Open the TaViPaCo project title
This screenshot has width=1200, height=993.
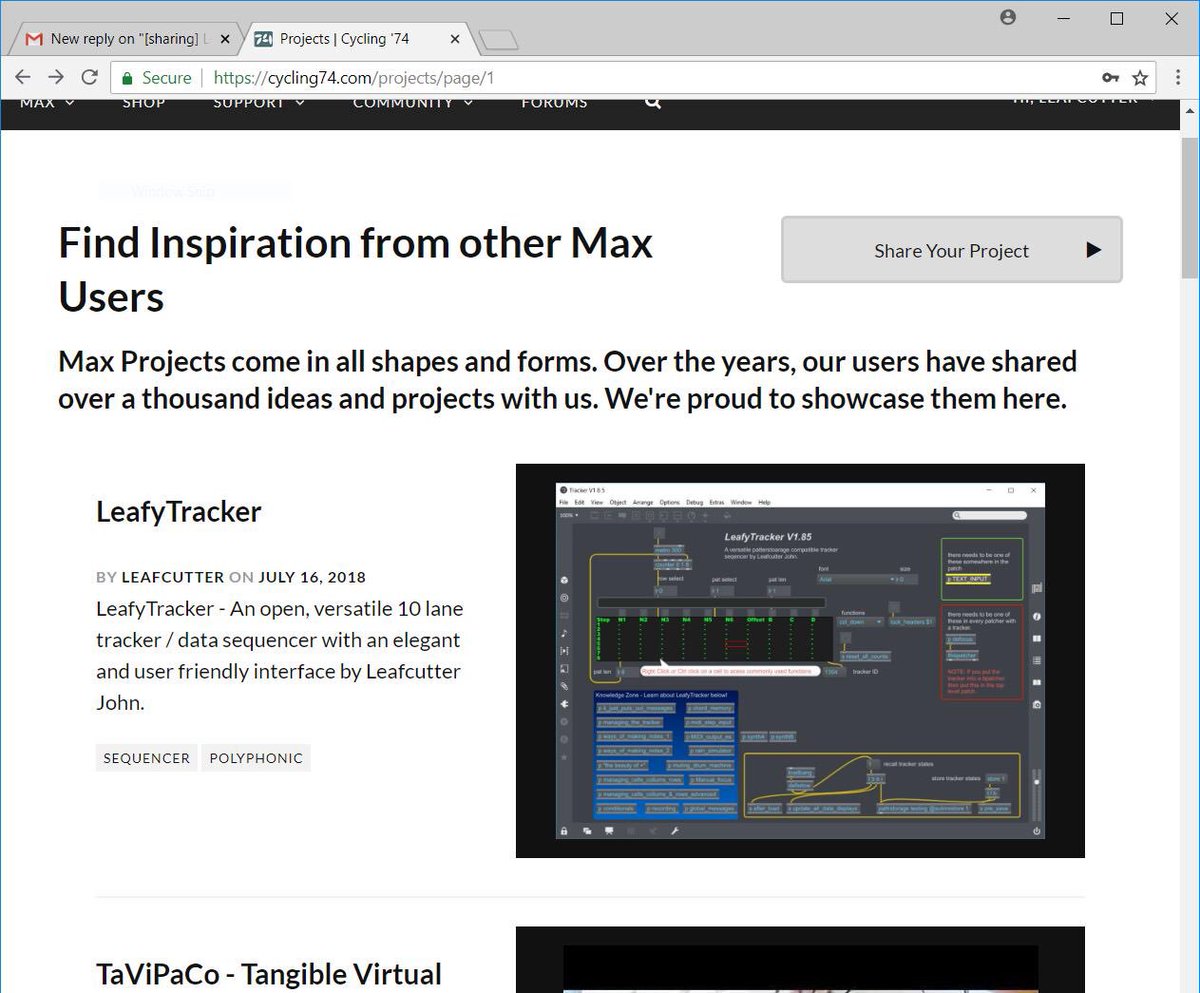[x=269, y=974]
